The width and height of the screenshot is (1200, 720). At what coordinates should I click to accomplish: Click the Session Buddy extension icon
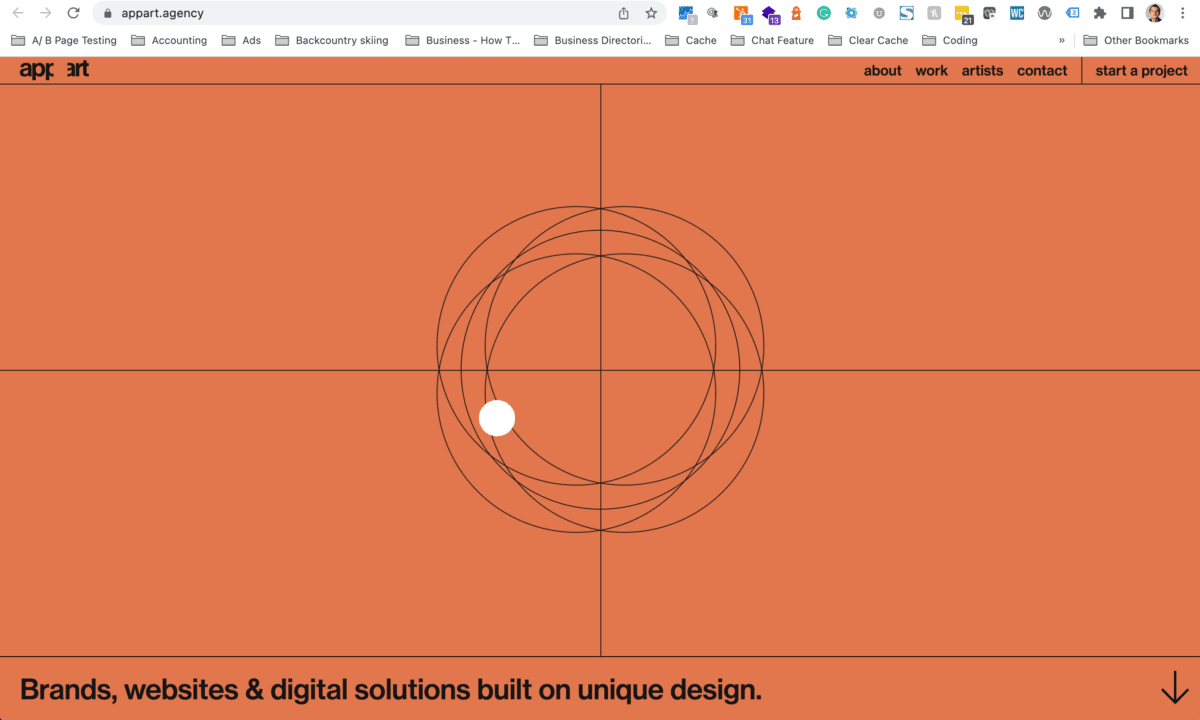[905, 13]
